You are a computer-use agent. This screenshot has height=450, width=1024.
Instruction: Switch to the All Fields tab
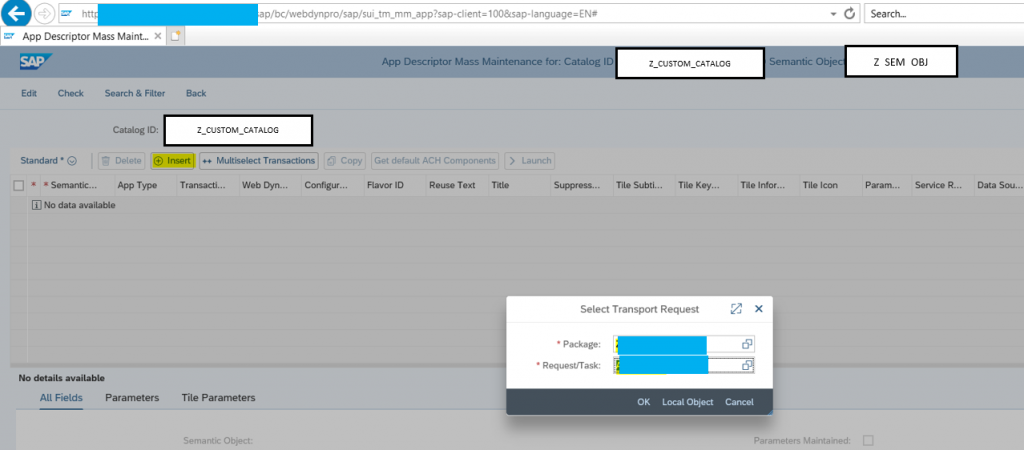click(x=61, y=397)
